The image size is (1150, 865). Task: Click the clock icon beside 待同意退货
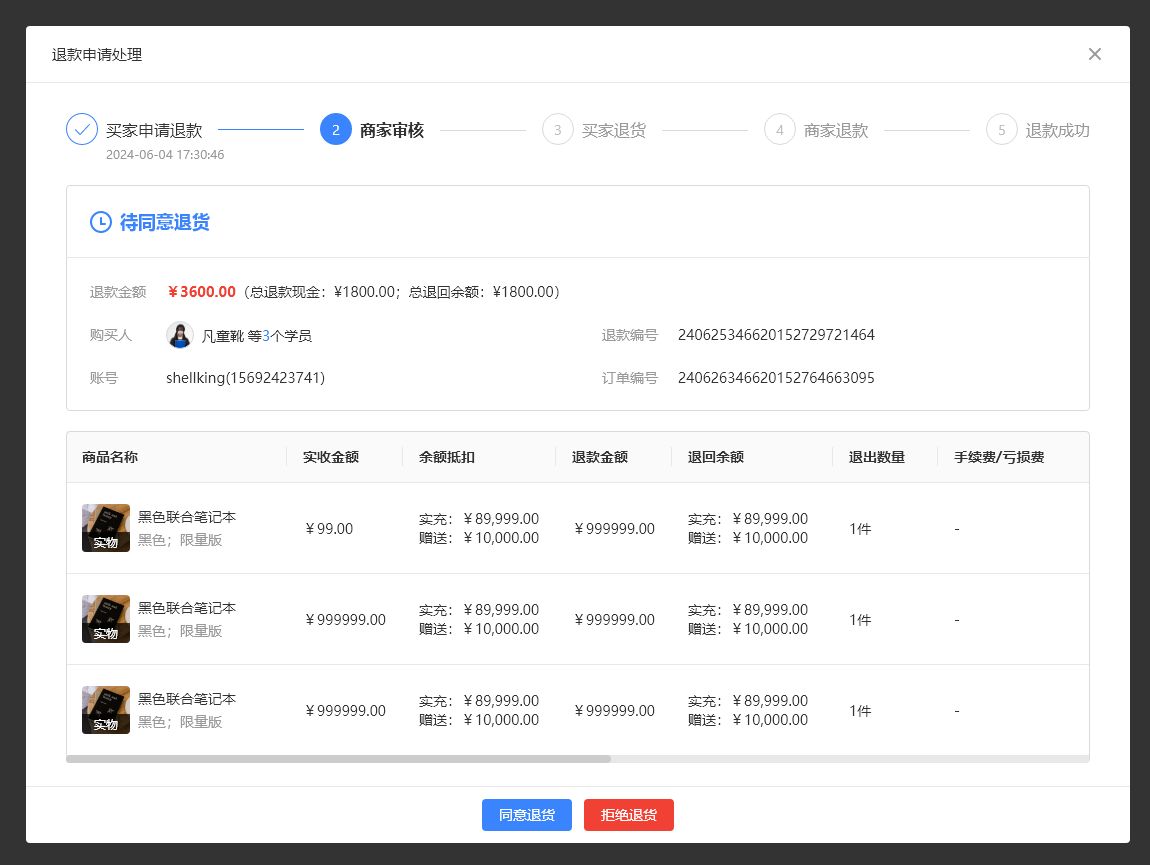(101, 222)
